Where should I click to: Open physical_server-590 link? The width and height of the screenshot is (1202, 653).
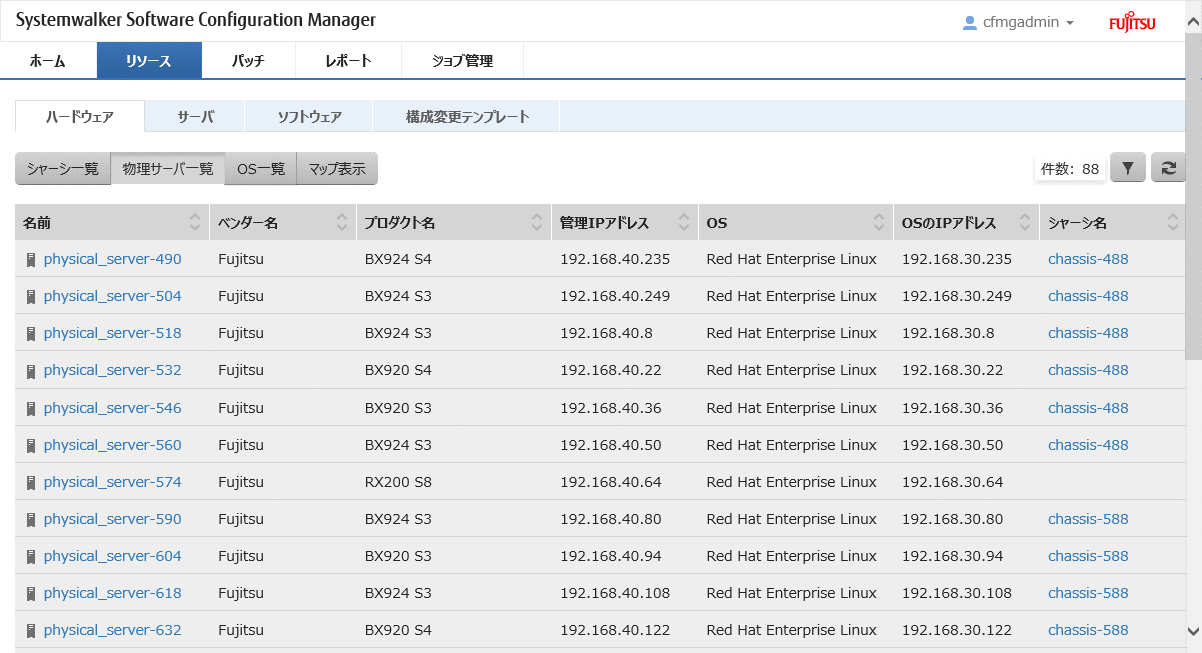[x=112, y=518]
